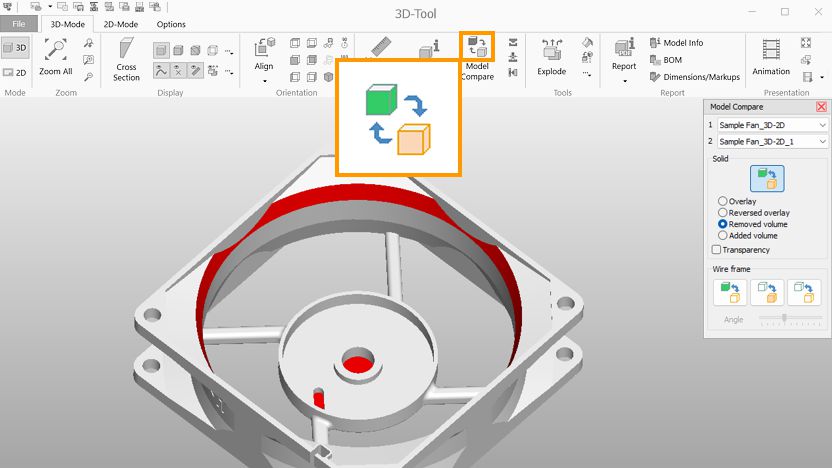The height and width of the screenshot is (468, 832).
Task: Expand the model 1 Sample Fan_3D-2D dropdown
Action: coord(822,125)
